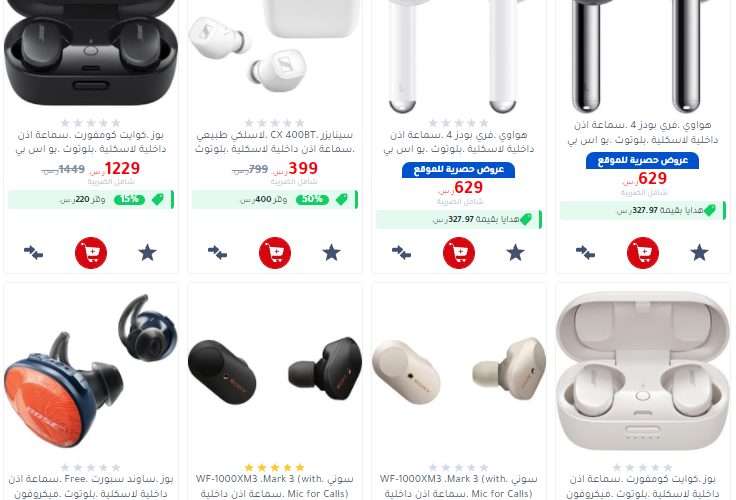The height and width of the screenshot is (500, 736).
Task: Add silver Huawei FreeBuds 4 to cart
Action: coord(643,253)
